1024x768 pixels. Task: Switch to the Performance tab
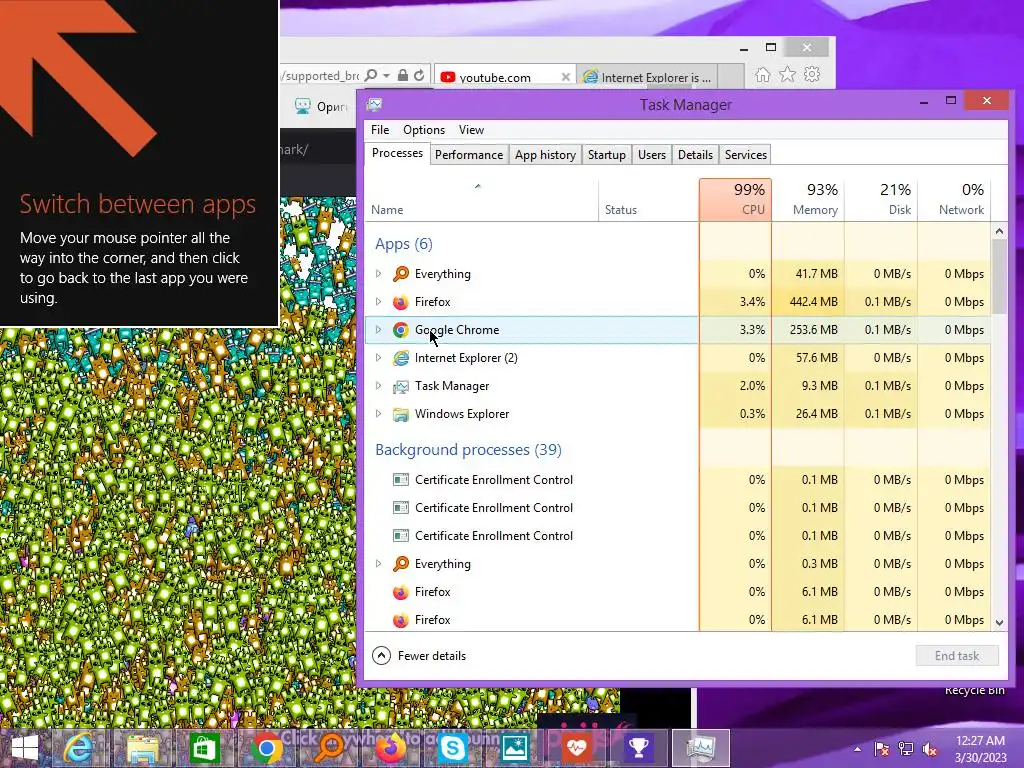click(469, 155)
